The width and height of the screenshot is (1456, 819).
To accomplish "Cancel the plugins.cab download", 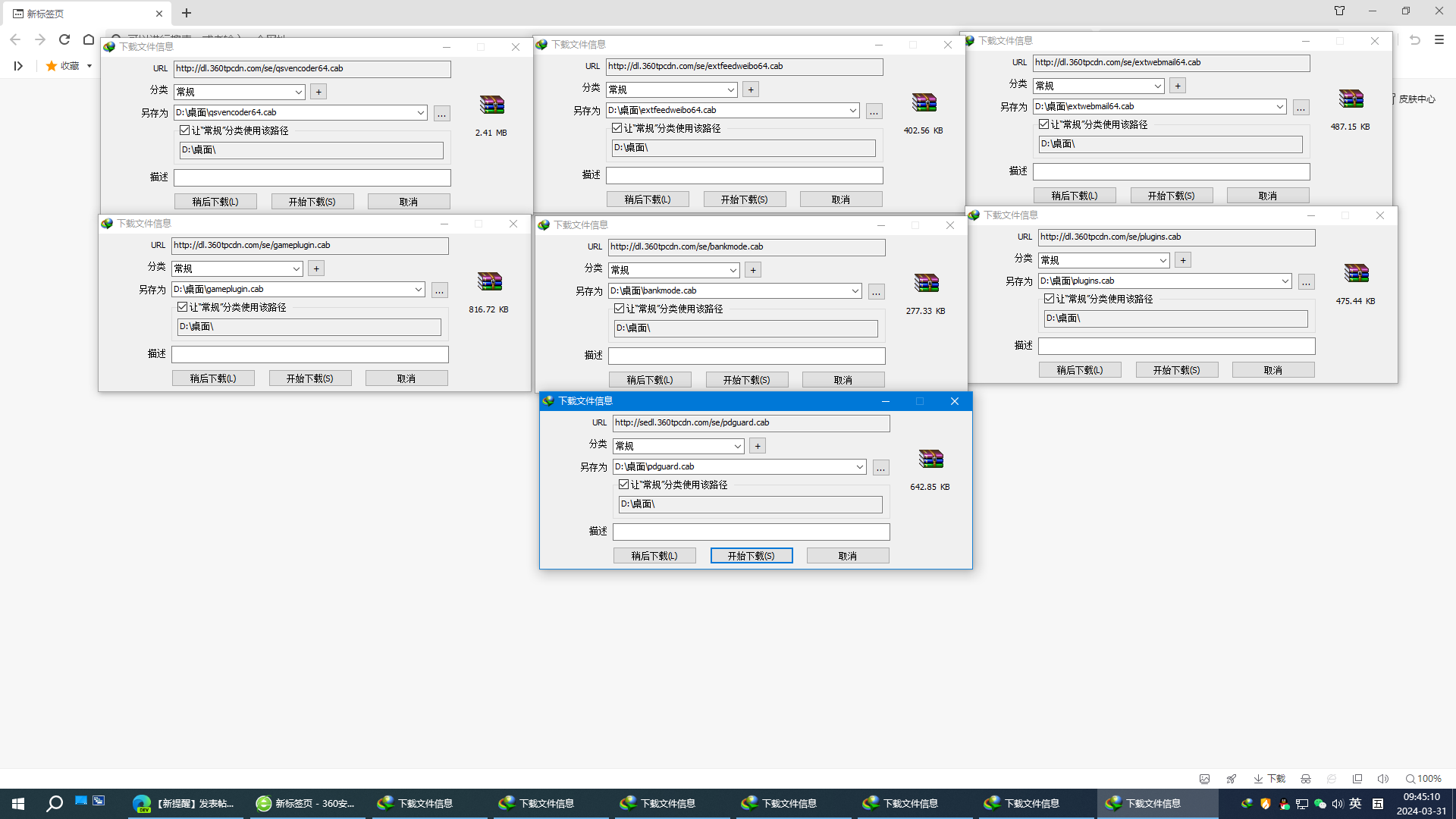I will tap(1273, 370).
